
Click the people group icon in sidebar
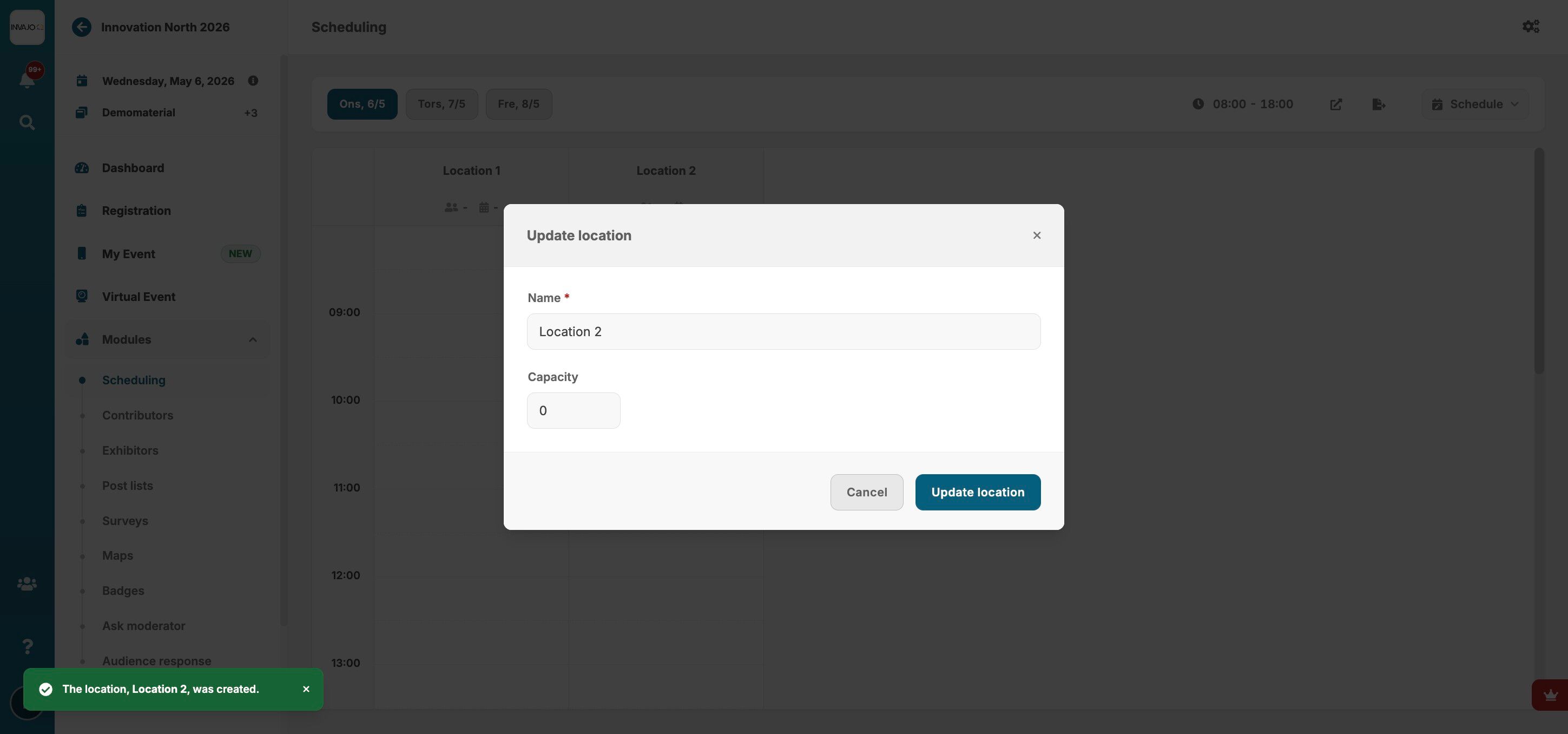pos(27,584)
